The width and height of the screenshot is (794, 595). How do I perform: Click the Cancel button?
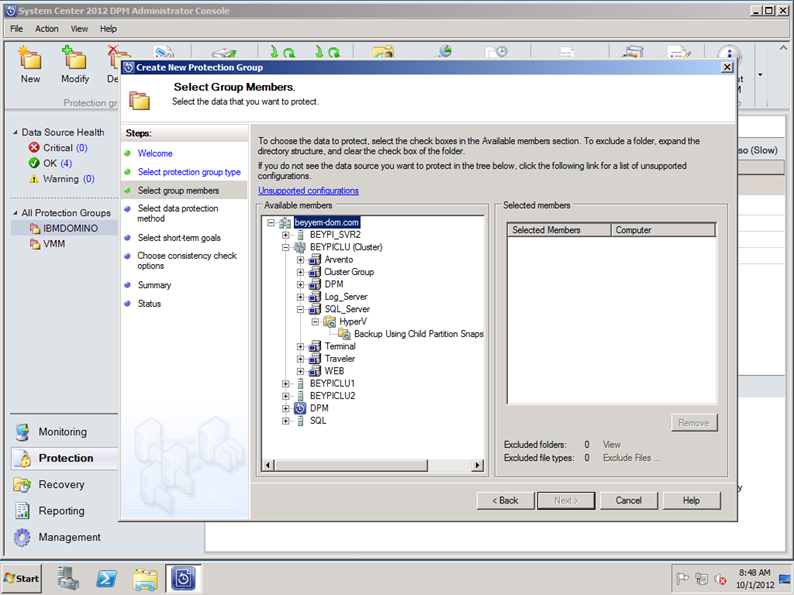(x=629, y=501)
